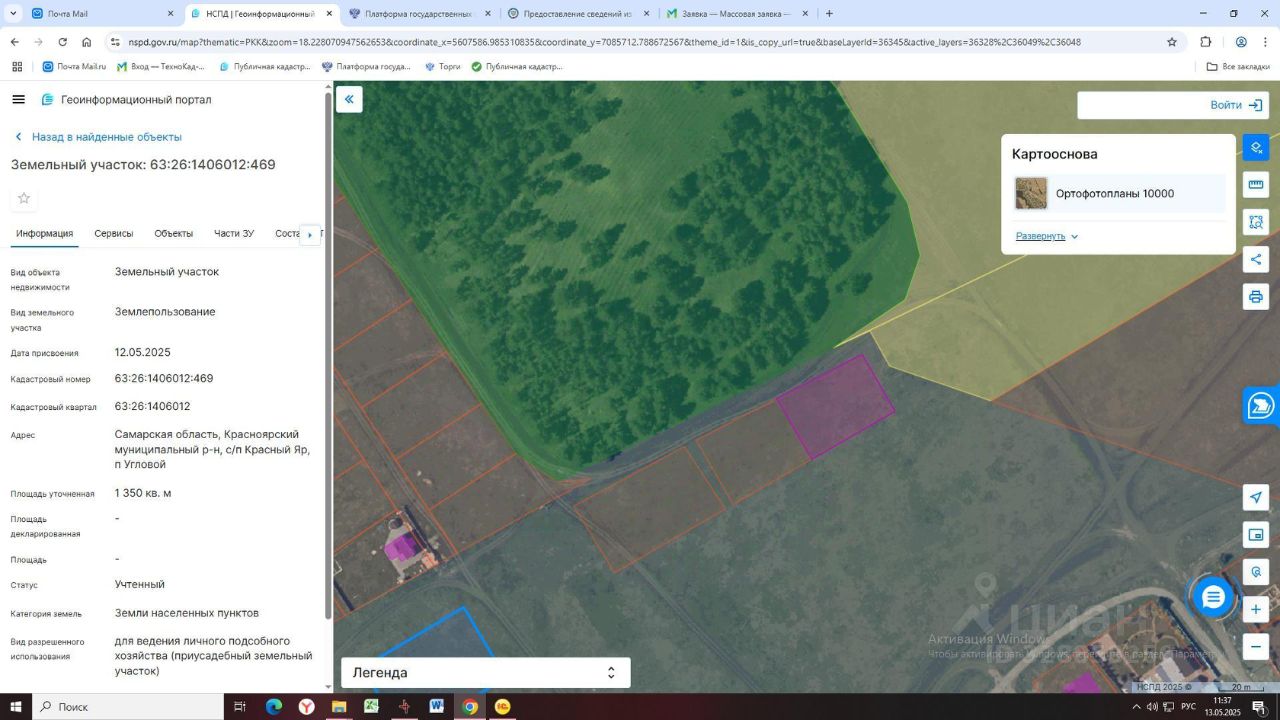The width and height of the screenshot is (1280, 720).
Task: Print the map
Action: 1256,296
